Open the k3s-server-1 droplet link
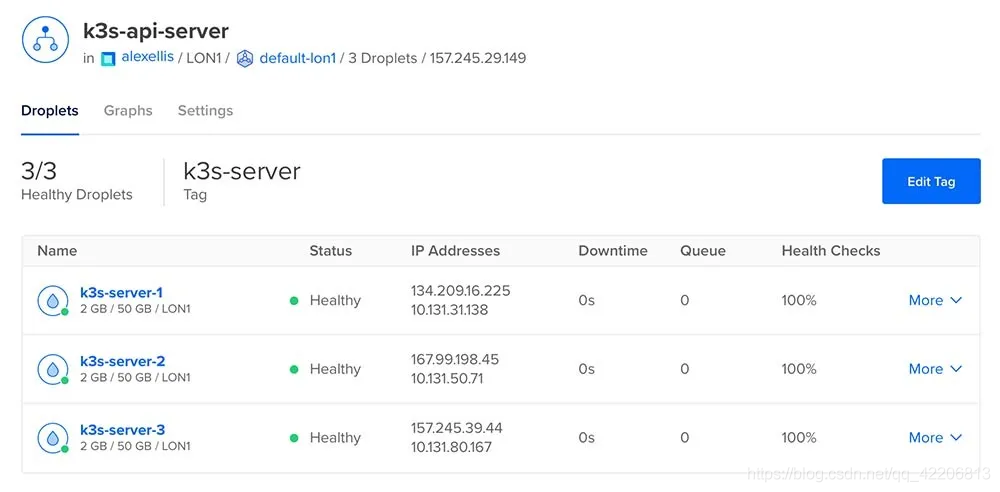 click(x=121, y=292)
